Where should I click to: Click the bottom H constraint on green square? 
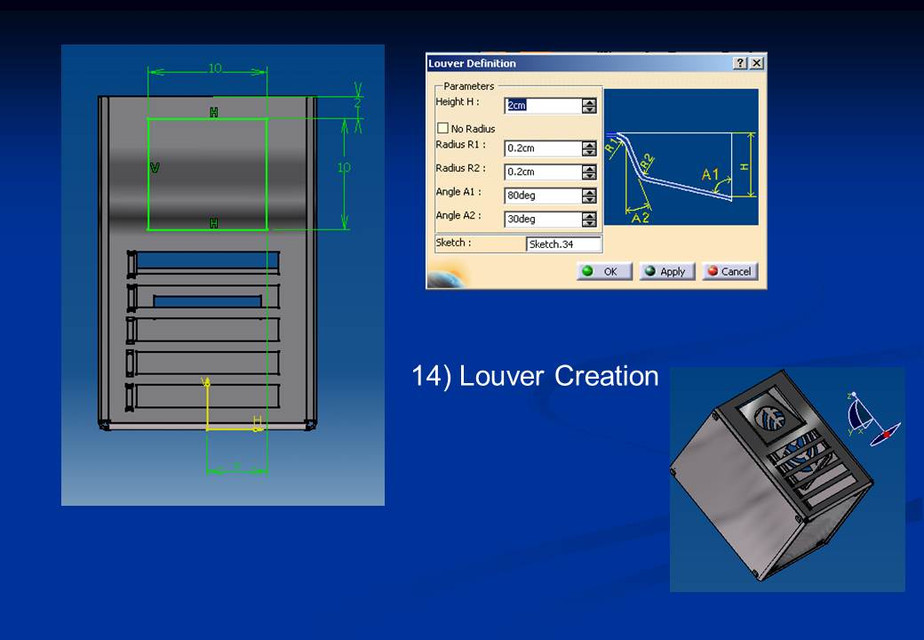pyautogui.click(x=214, y=223)
